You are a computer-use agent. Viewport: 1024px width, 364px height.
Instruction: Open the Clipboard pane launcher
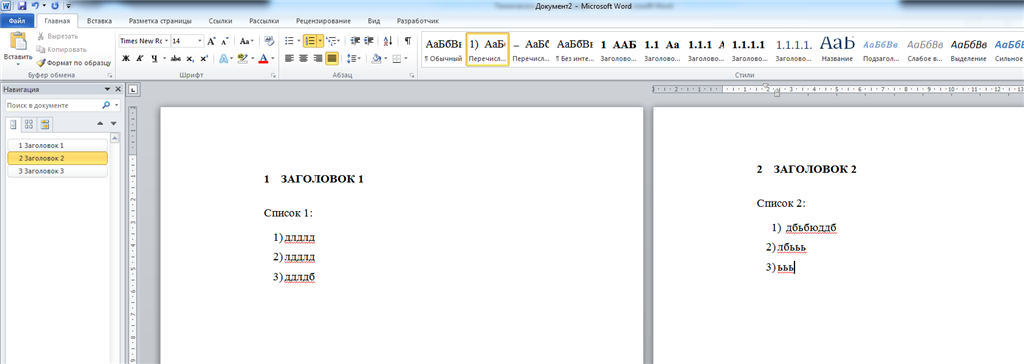pos(110,76)
